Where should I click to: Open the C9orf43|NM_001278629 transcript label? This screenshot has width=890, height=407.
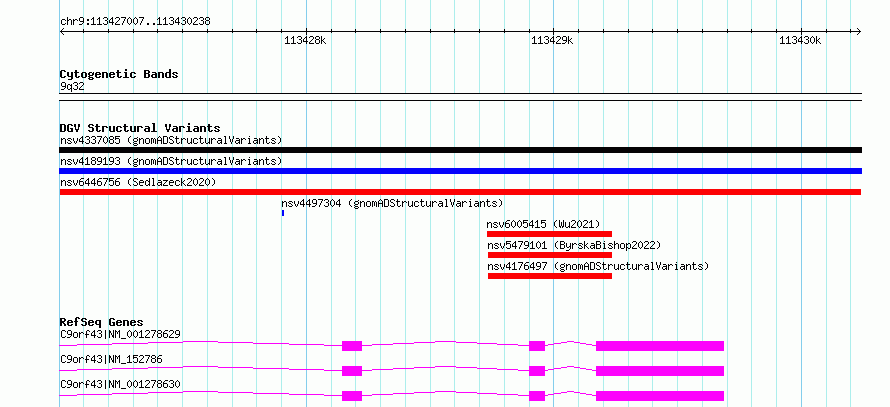(120, 334)
